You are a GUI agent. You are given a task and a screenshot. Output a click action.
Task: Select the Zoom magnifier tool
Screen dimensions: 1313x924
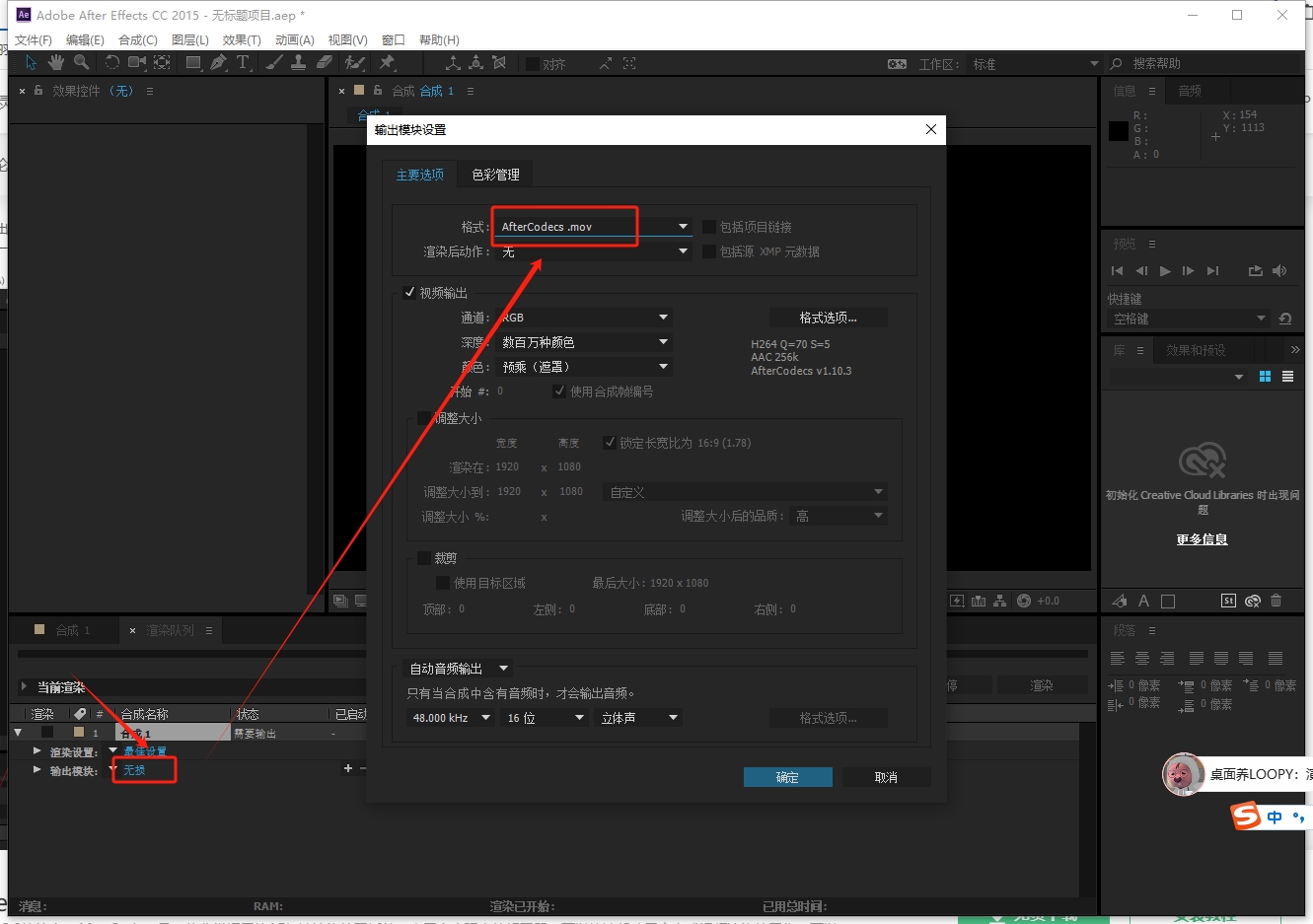click(x=81, y=63)
